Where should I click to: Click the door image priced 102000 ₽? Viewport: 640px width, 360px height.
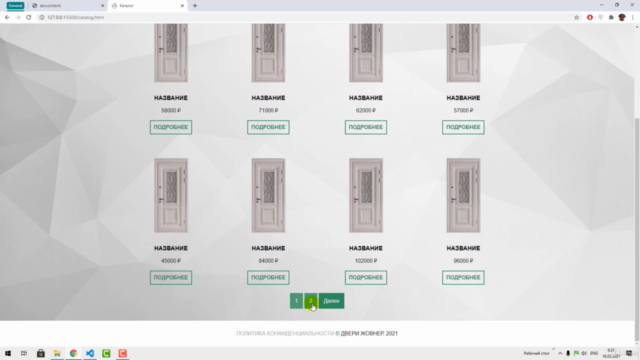366,196
